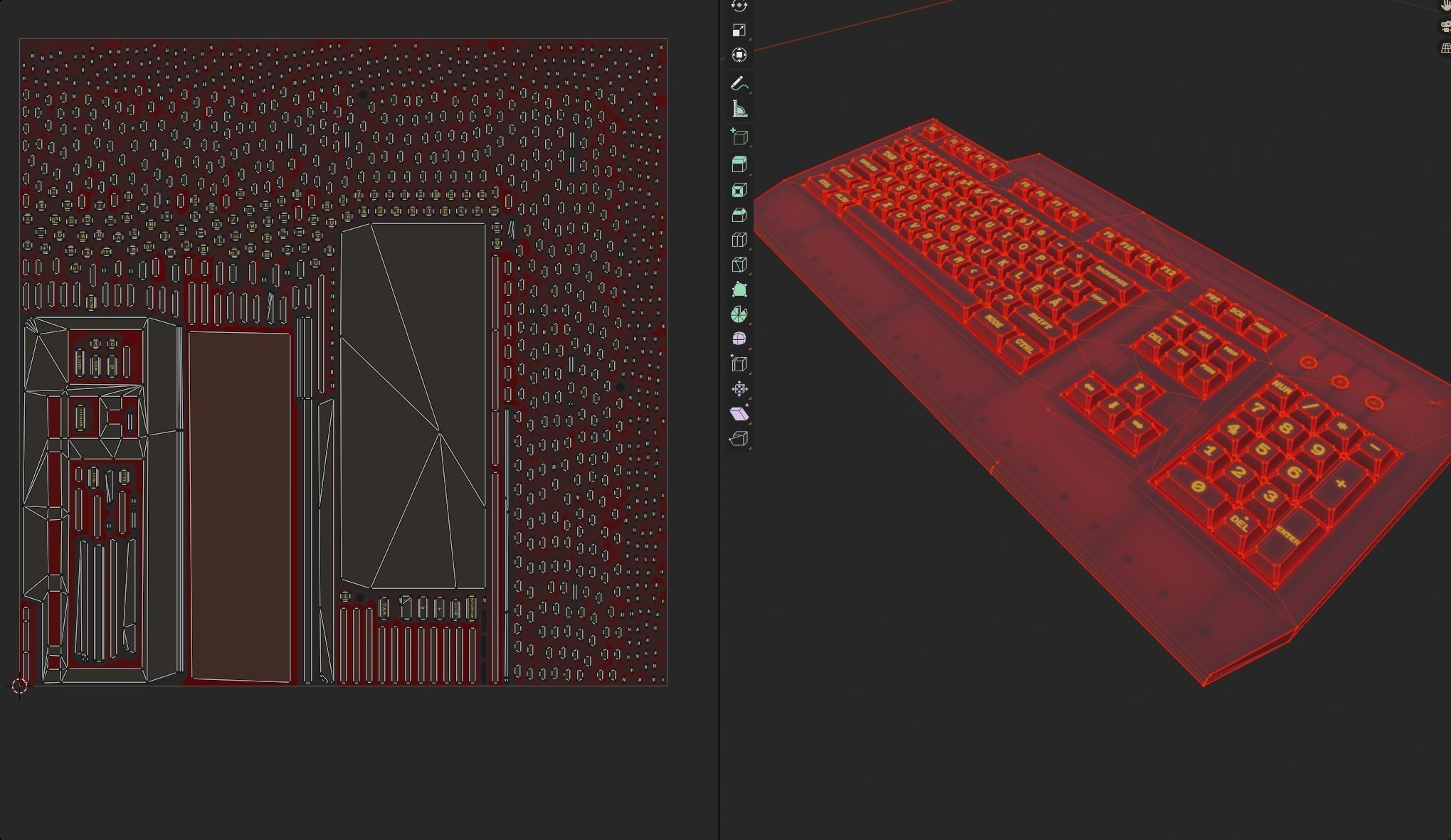The width and height of the screenshot is (1451, 840).
Task: Click the large plain rectangular UV island
Action: [240, 507]
